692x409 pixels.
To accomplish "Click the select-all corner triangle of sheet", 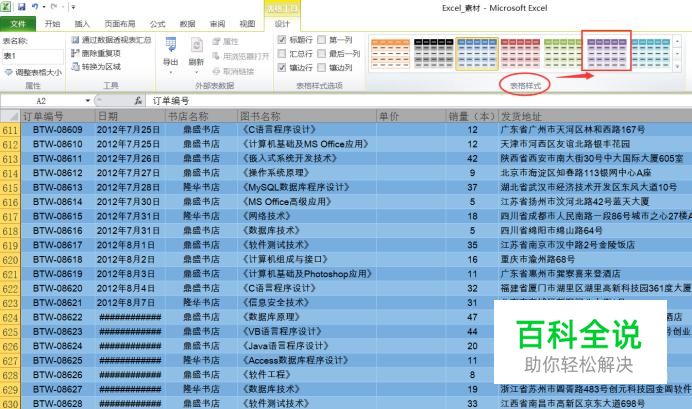I will pyautogui.click(x=14, y=116).
